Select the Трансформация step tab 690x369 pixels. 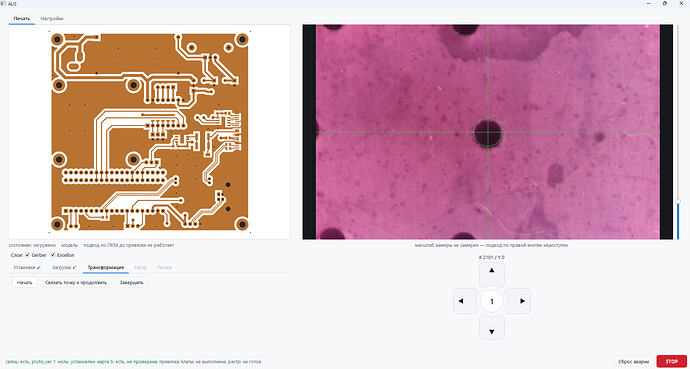coord(106,267)
